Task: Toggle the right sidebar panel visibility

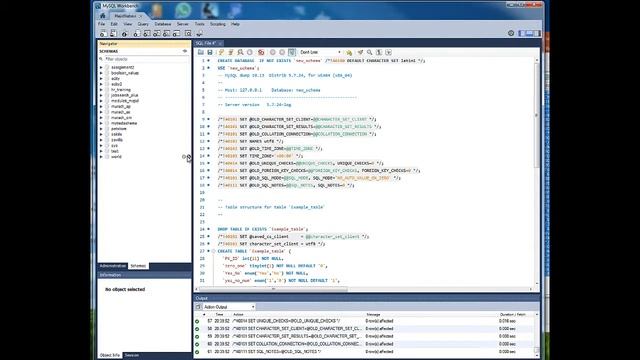Action: pos(537,33)
